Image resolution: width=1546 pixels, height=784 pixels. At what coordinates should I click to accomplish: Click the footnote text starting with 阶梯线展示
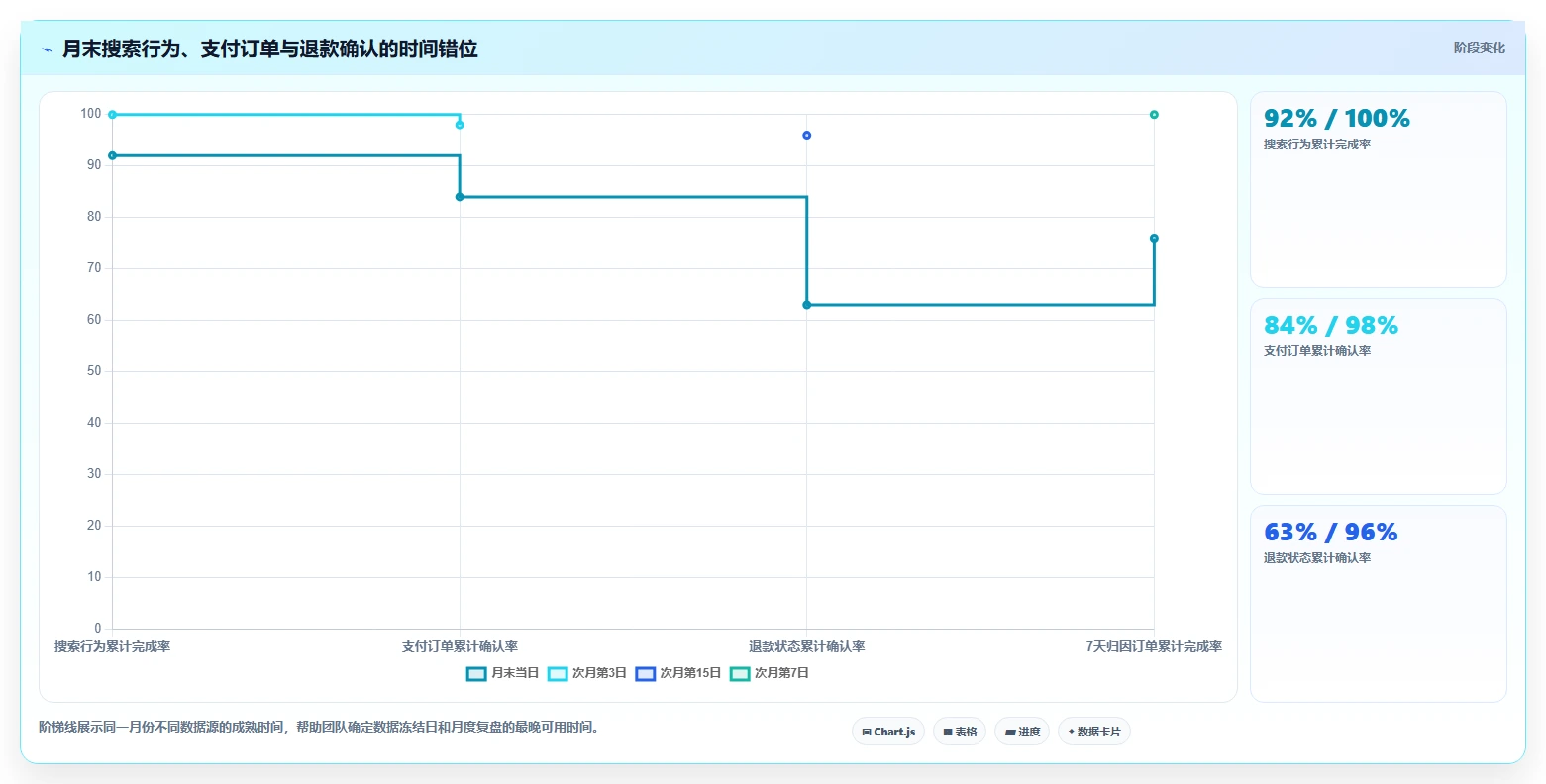point(320,727)
